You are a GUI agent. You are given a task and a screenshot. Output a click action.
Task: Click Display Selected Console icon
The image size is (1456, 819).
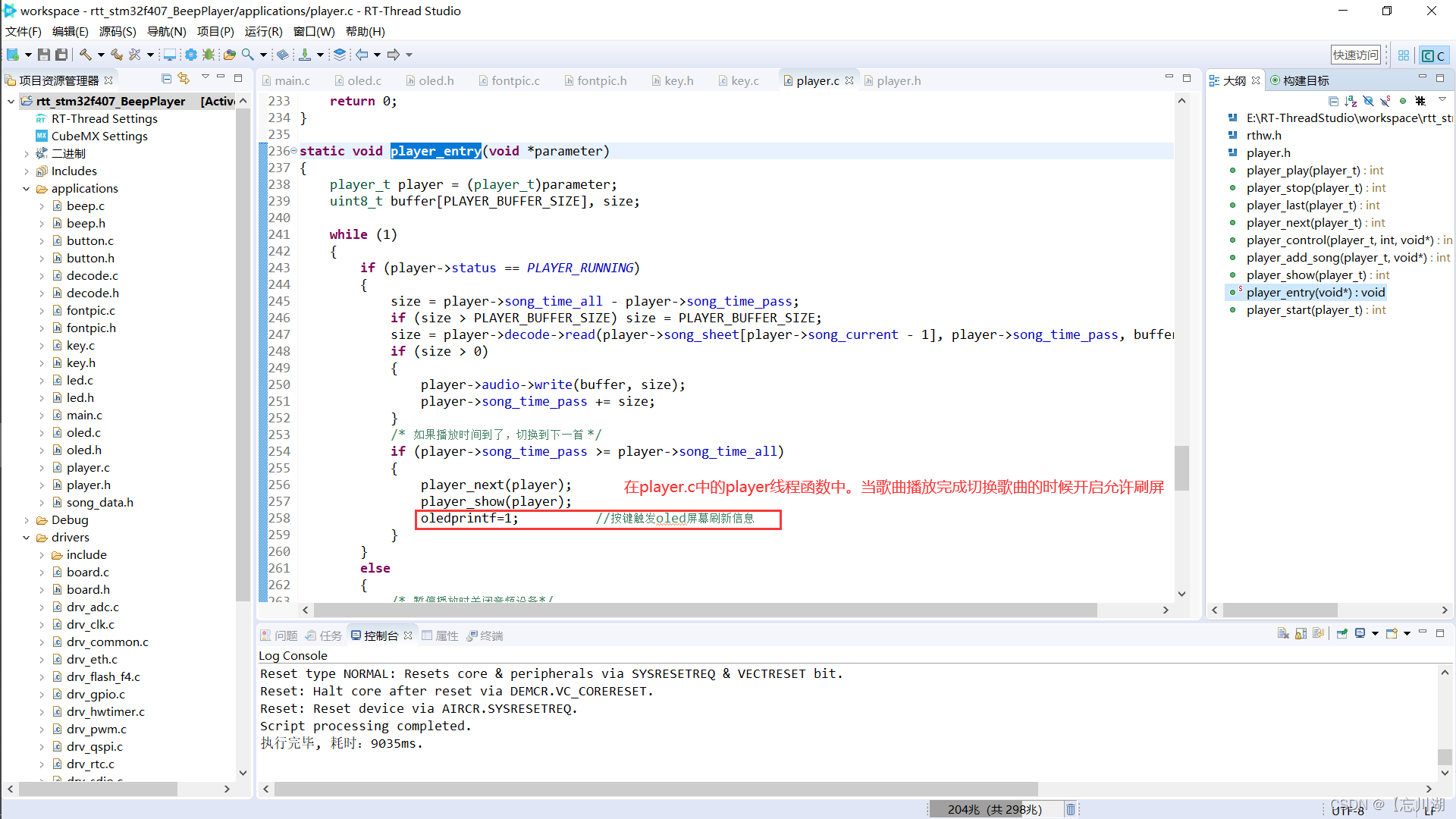click(x=1360, y=634)
